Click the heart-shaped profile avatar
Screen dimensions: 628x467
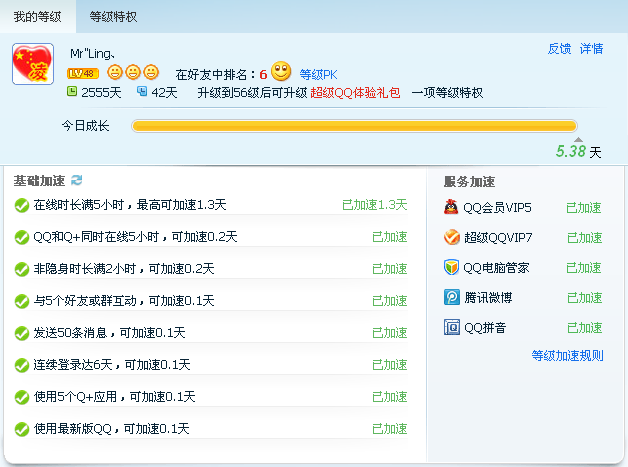pos(33,64)
